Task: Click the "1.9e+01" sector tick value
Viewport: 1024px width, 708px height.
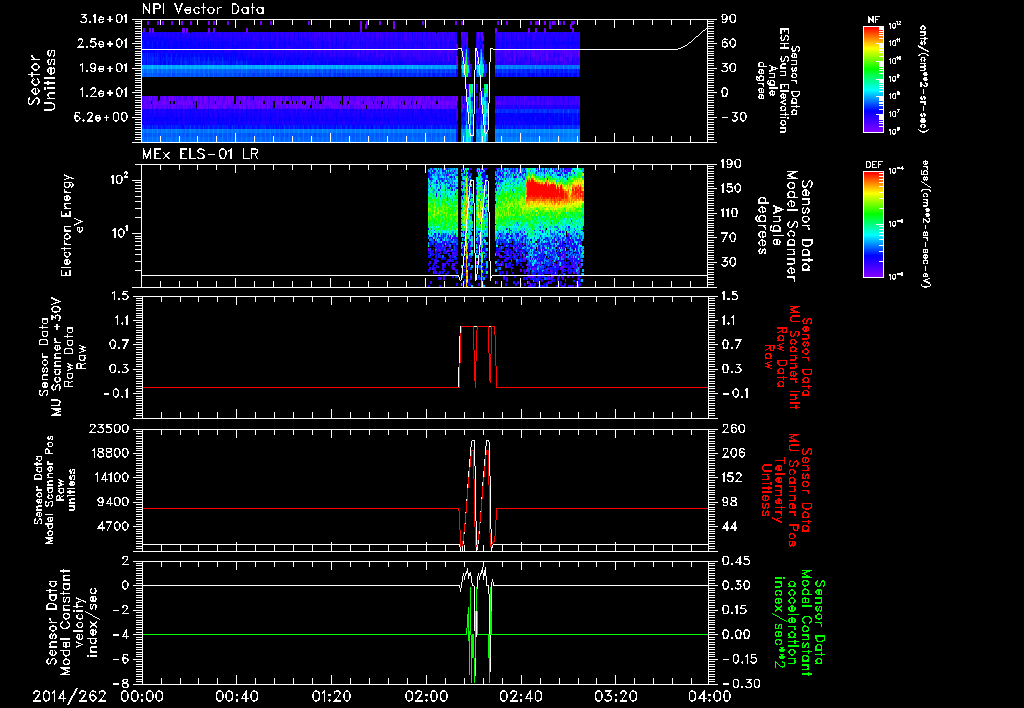Action: coord(104,68)
